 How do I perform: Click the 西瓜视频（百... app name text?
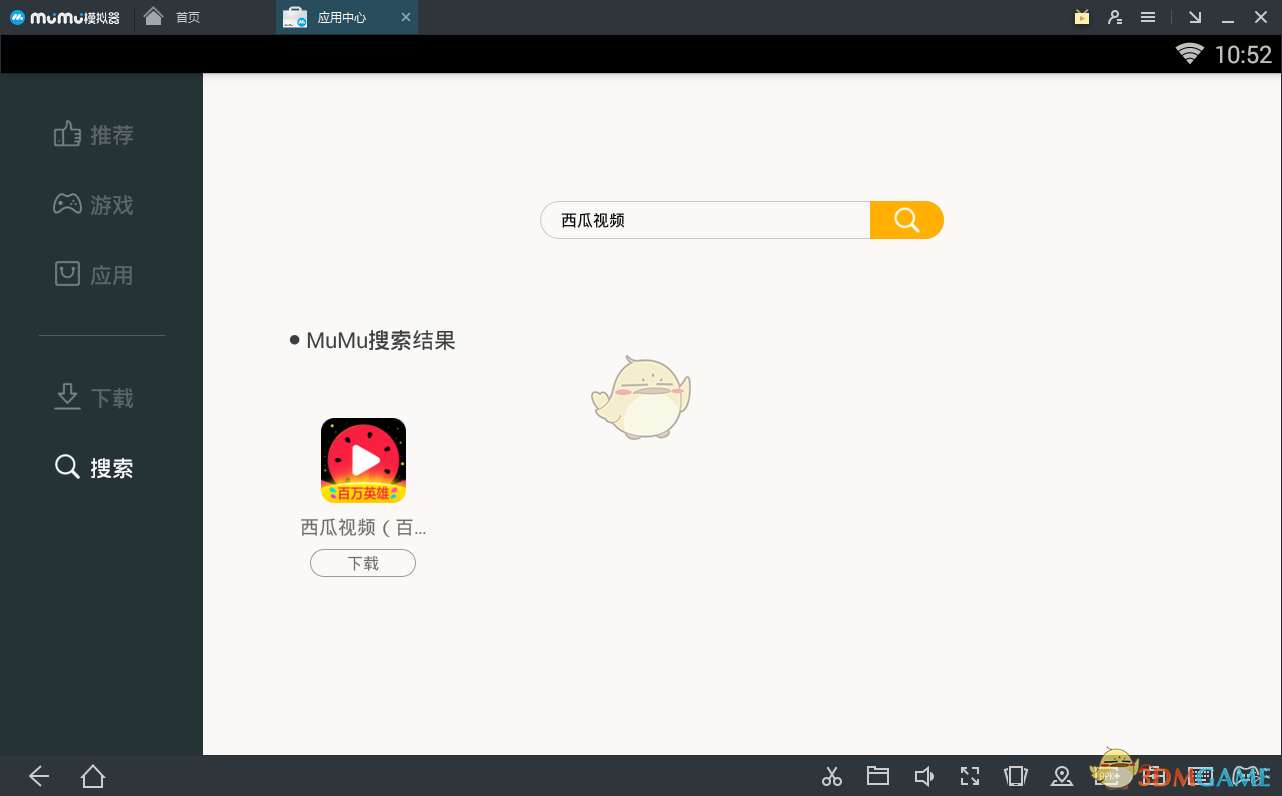[363, 527]
